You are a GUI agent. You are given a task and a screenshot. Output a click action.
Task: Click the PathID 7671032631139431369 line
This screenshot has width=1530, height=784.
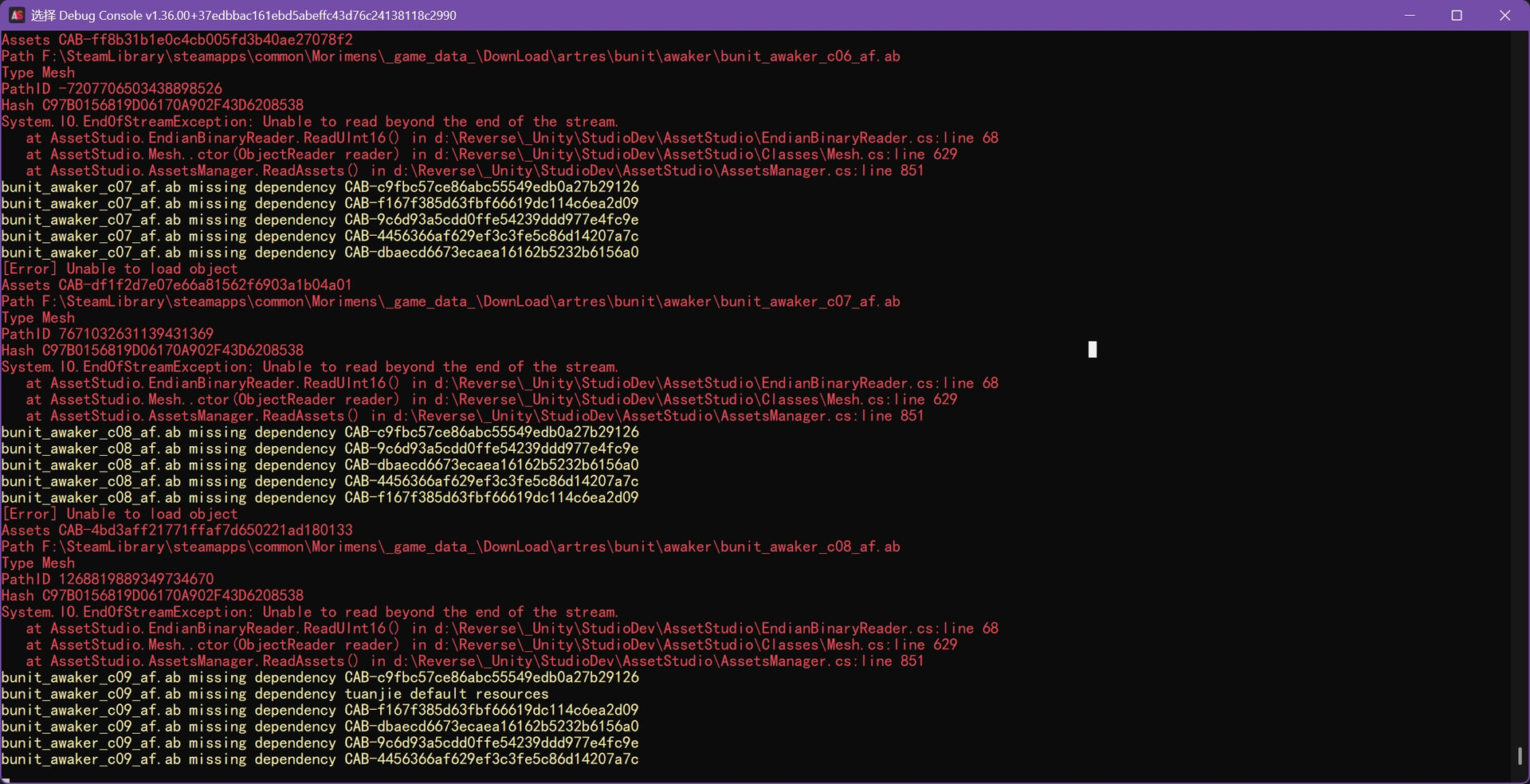point(108,334)
